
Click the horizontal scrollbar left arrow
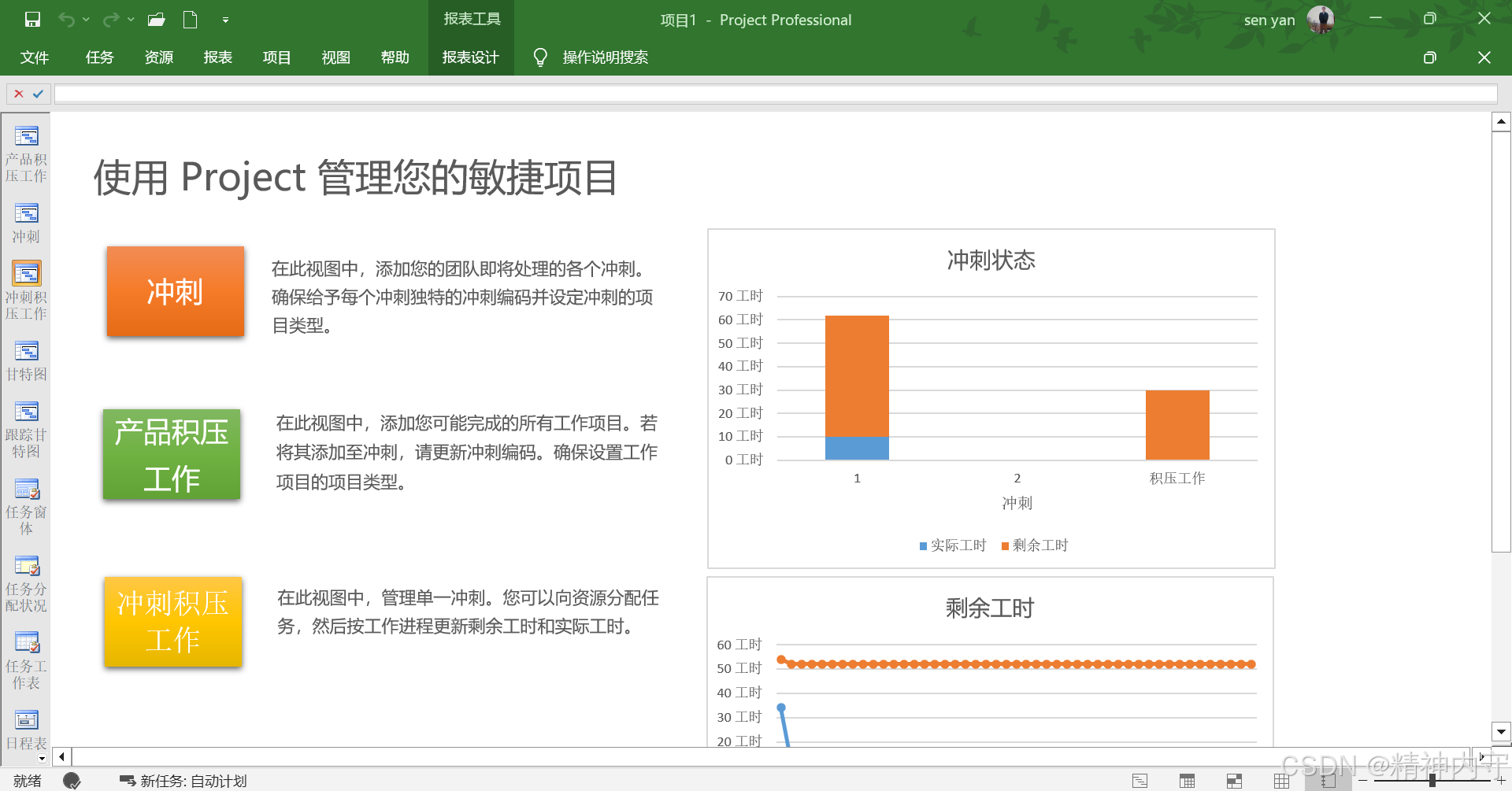point(61,757)
